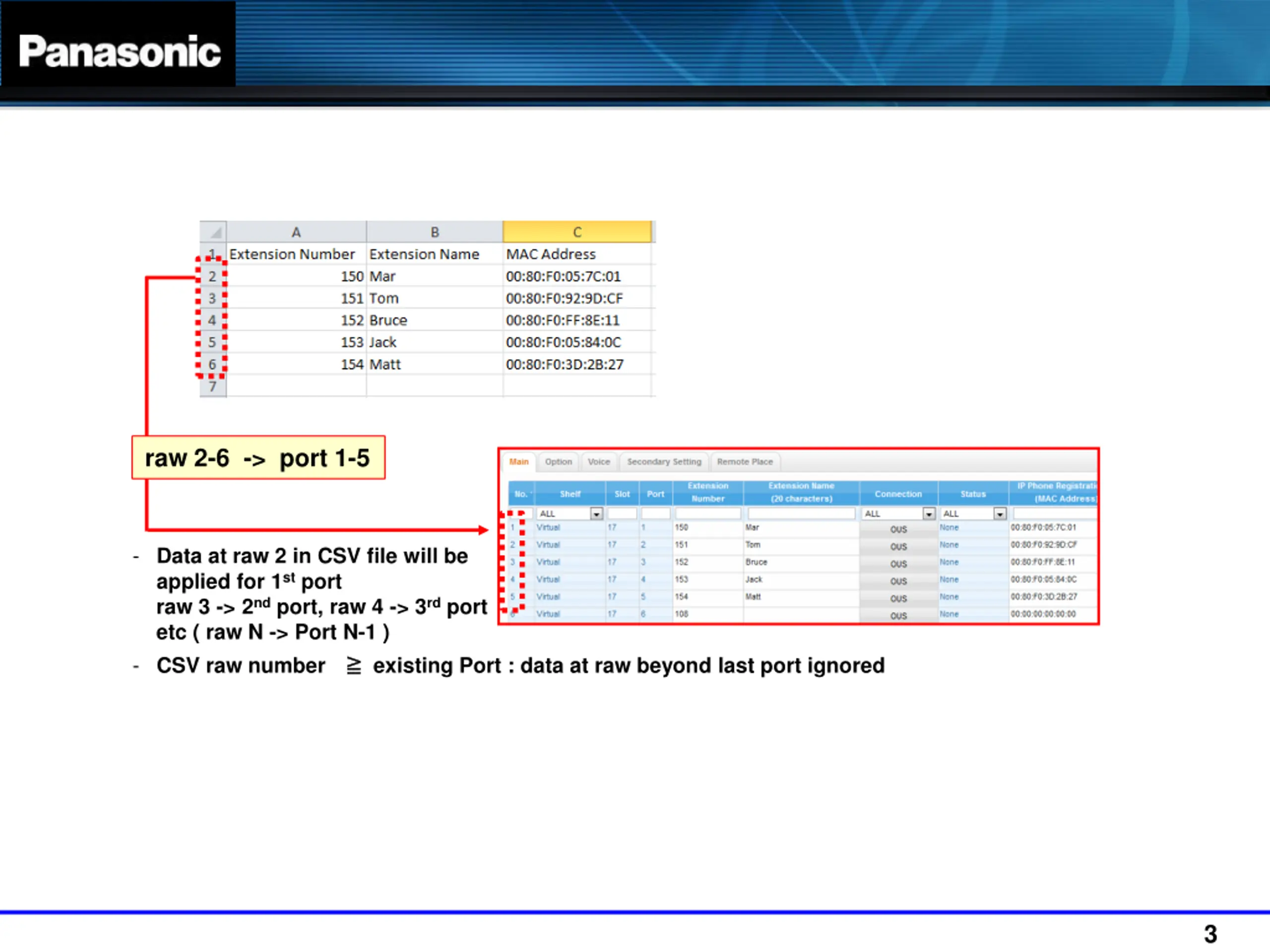This screenshot has height=952, width=1270.
Task: Click spreadsheet cell 00:80:F0:3D:2B:27
Action: 577,364
